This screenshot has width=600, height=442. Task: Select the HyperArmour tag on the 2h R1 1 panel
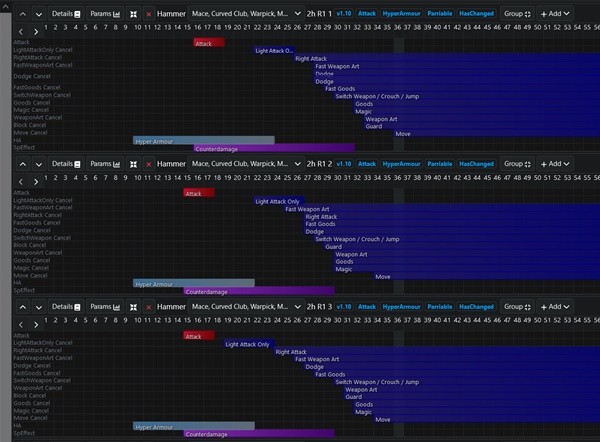[402, 15]
